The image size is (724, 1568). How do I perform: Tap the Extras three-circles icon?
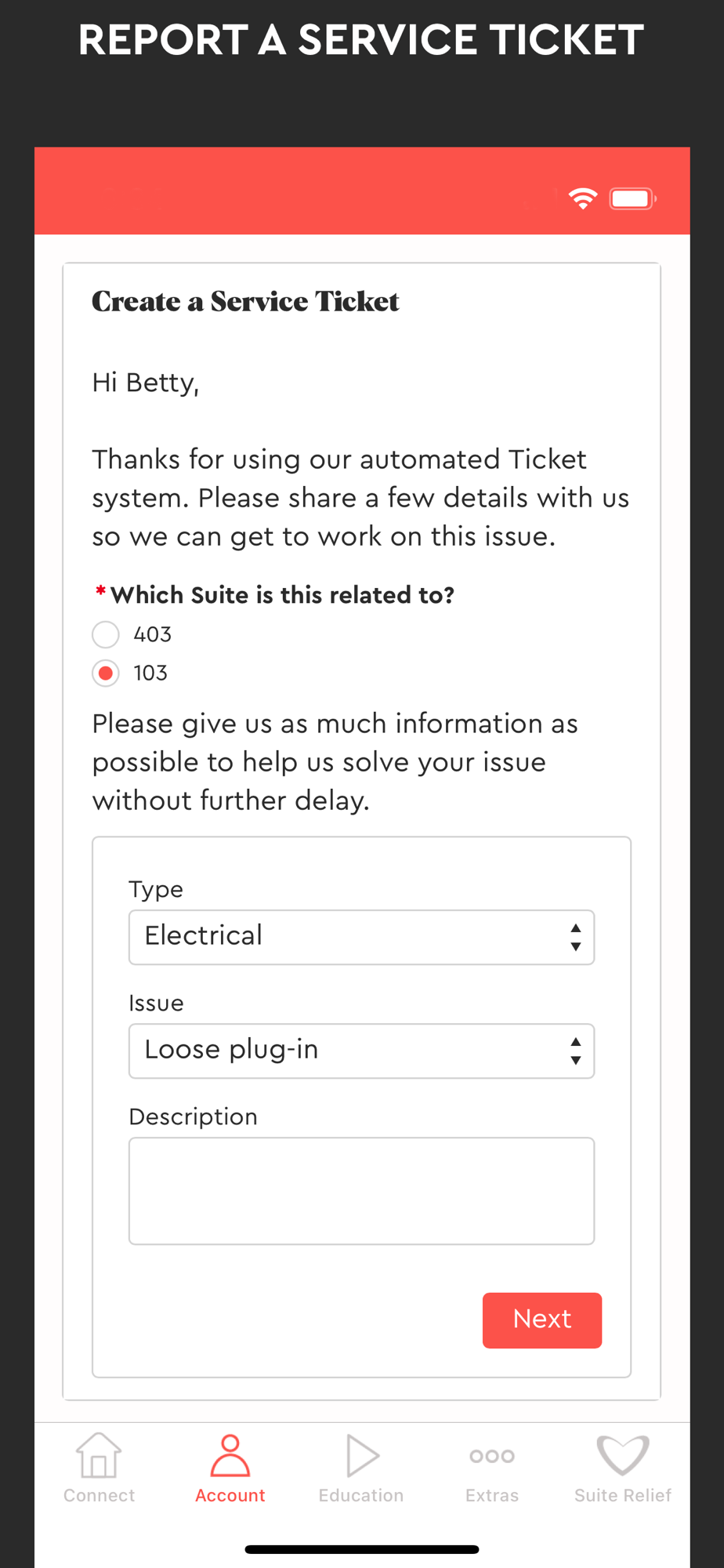point(492,1456)
